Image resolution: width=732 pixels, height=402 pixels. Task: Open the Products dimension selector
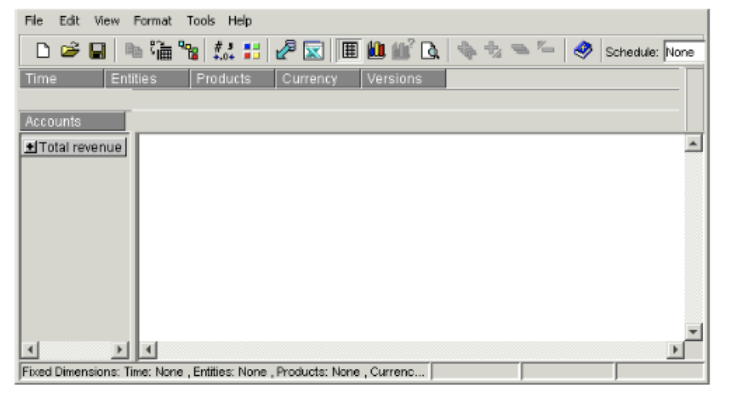[231, 79]
